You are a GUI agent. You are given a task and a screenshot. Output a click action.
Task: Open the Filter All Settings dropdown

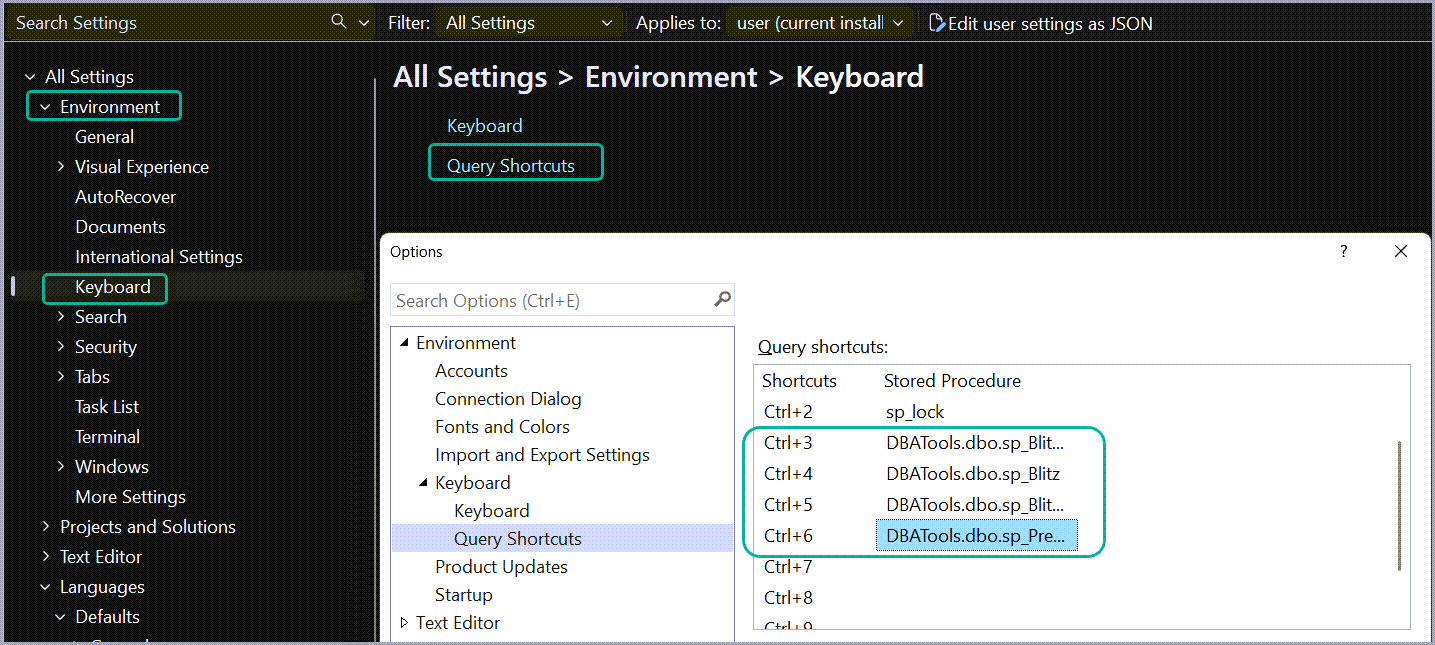click(x=607, y=21)
